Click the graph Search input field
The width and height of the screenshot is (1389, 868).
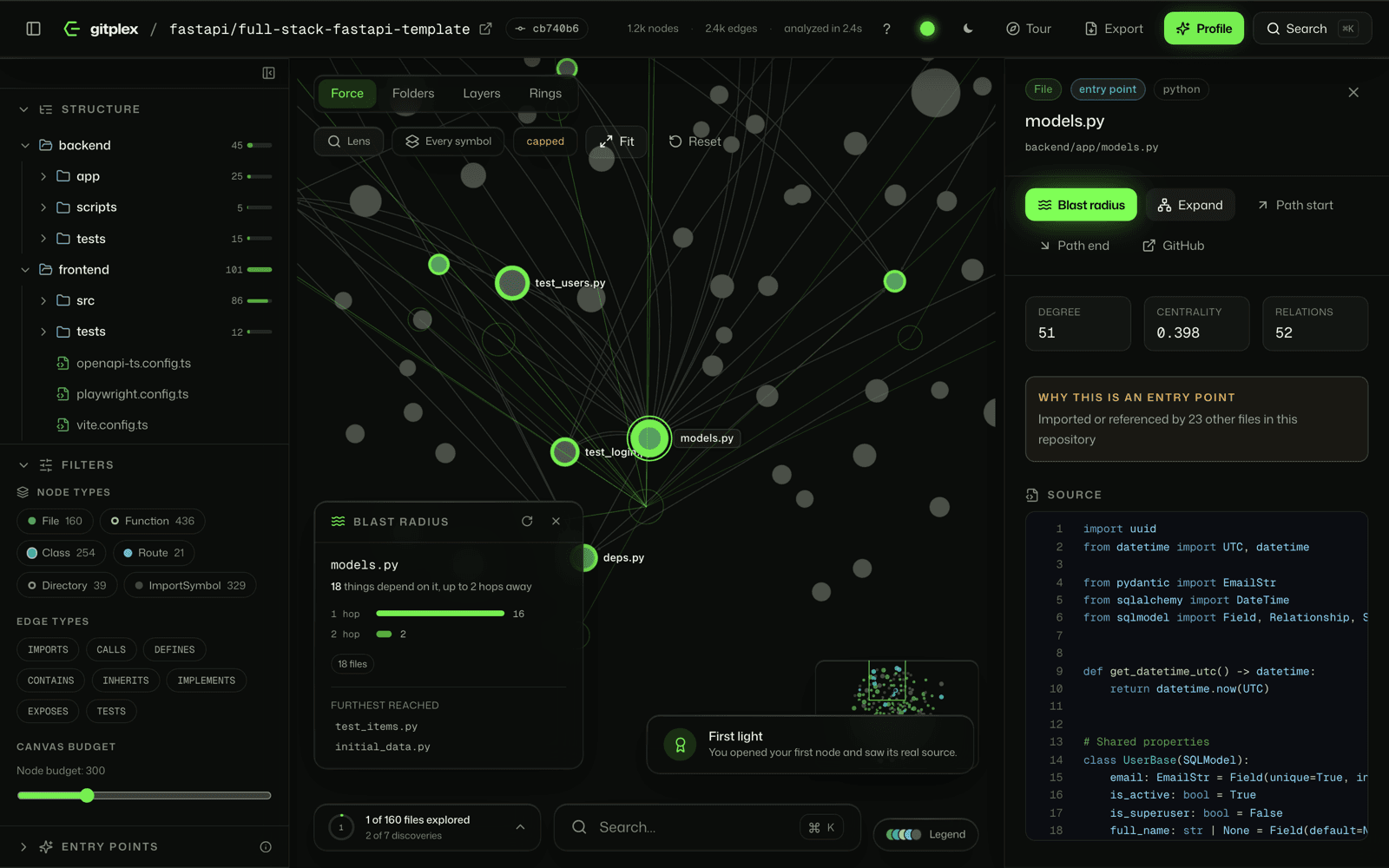tap(707, 827)
